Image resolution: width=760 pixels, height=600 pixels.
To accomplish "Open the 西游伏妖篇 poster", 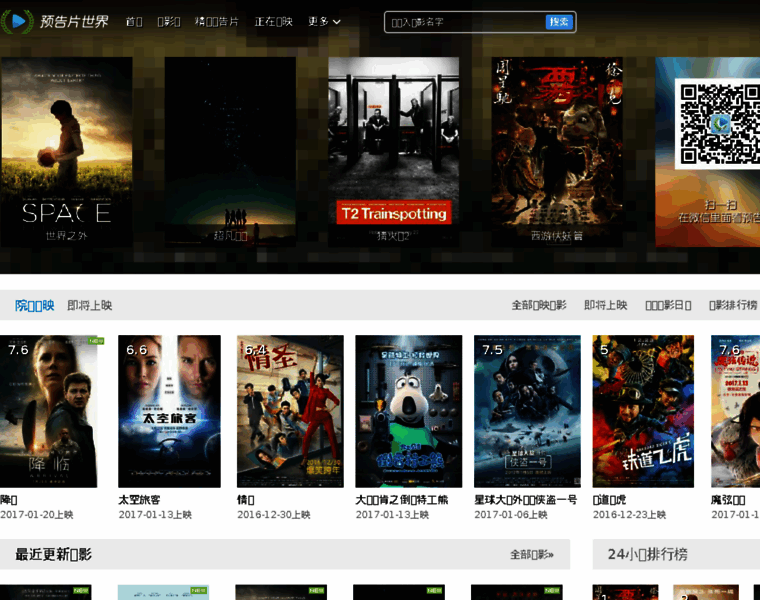I will pos(557,152).
